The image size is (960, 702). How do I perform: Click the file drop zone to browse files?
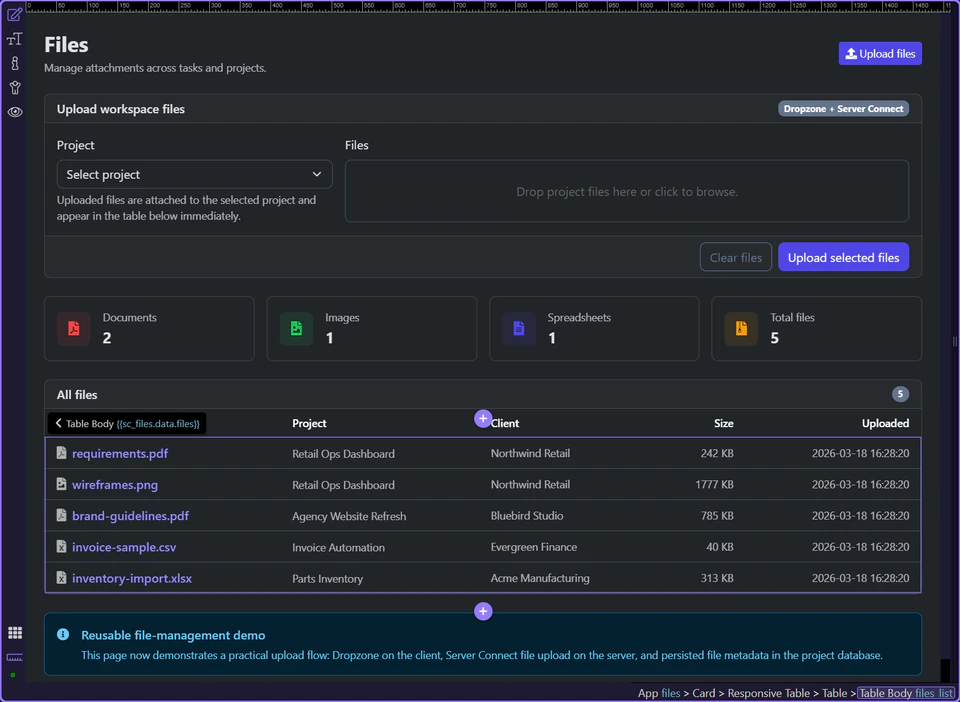[627, 192]
